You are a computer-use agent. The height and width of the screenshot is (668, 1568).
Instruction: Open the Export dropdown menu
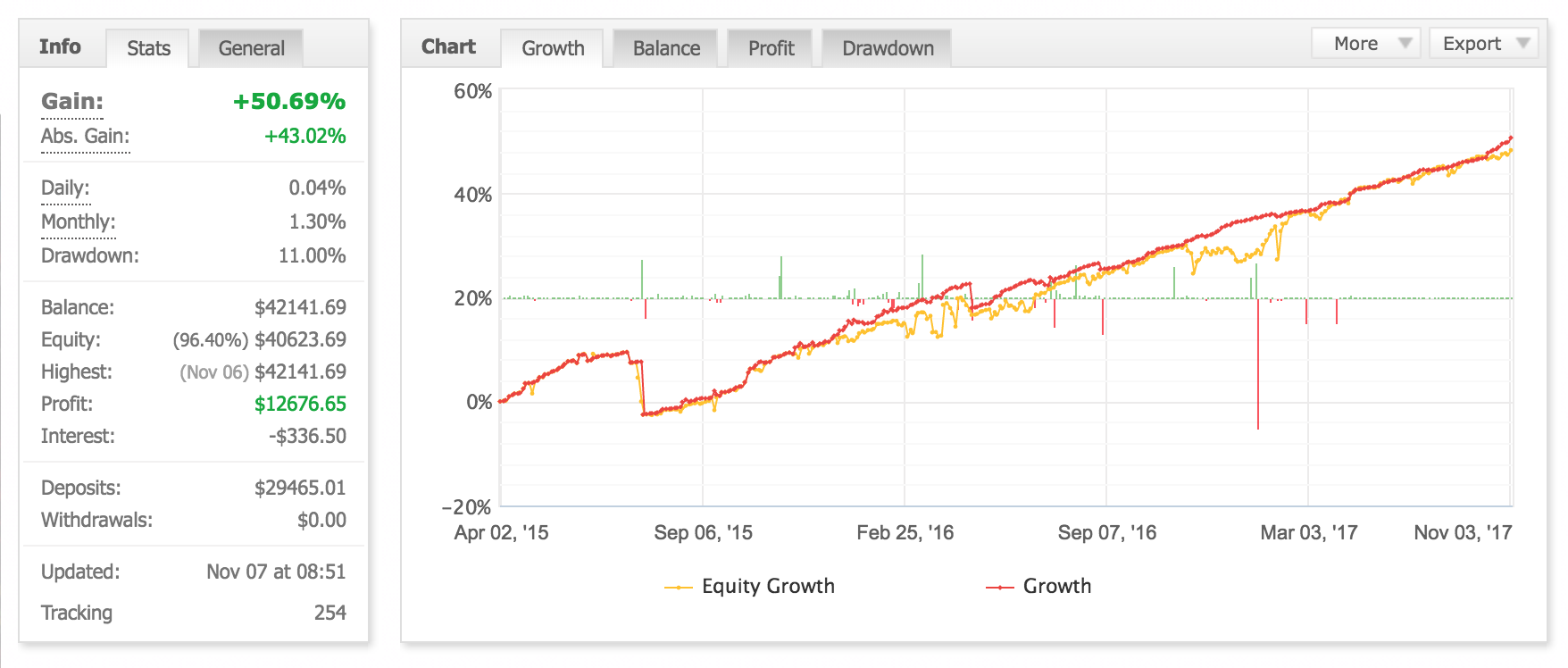(x=1484, y=44)
